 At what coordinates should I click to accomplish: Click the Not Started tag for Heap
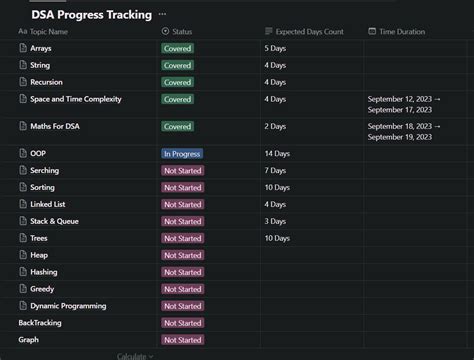(183, 255)
